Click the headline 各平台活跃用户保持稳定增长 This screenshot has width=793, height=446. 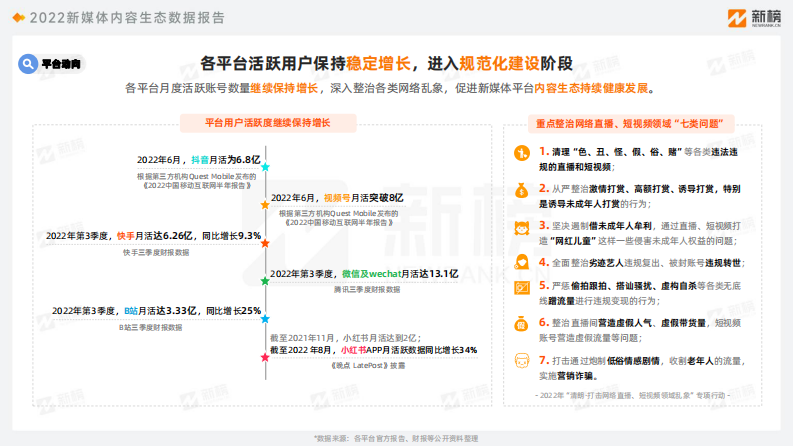305,64
